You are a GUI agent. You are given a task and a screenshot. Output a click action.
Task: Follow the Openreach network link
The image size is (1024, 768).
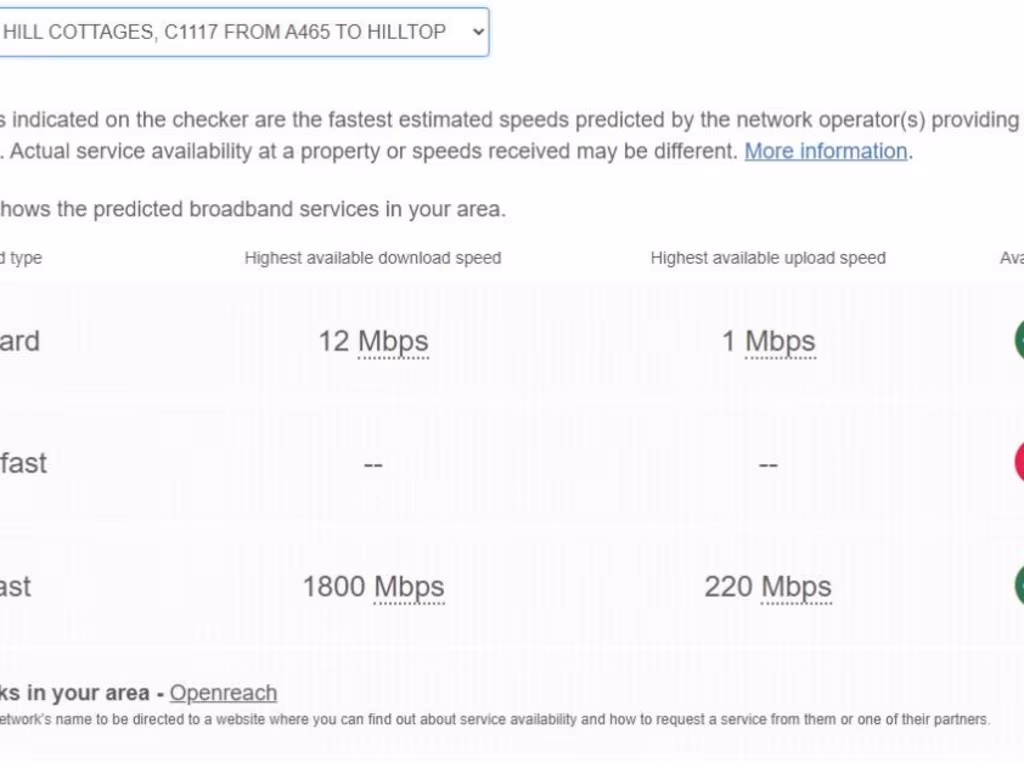(x=223, y=693)
